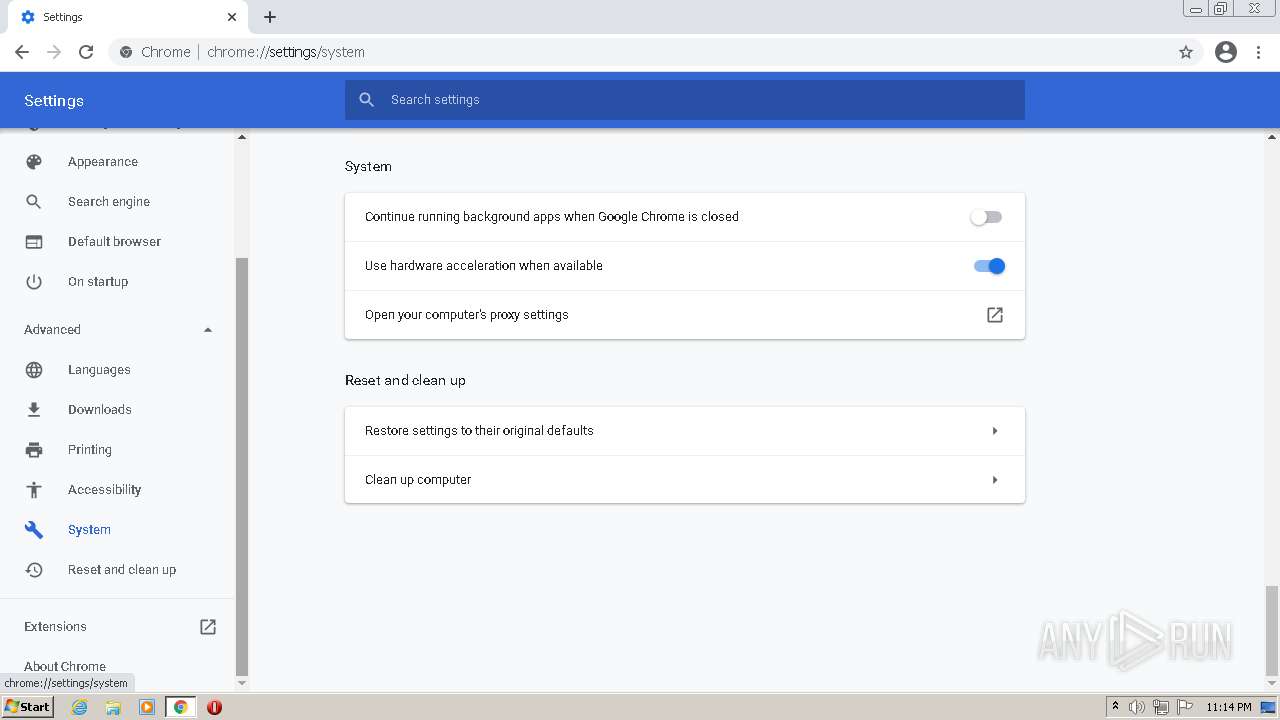Disable hardware acceleration toggle
This screenshot has width=1280, height=720.
coord(989,266)
